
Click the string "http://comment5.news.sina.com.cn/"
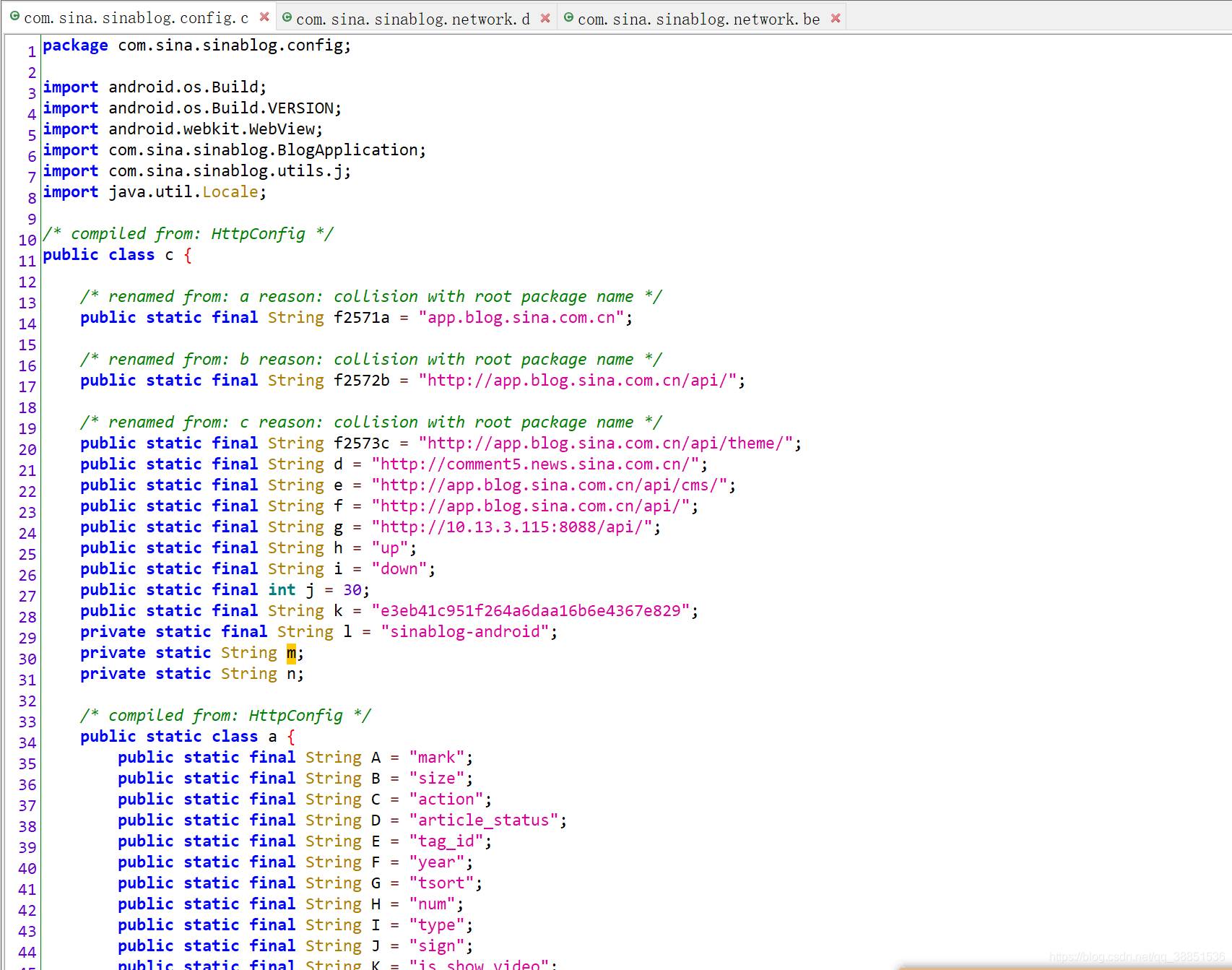[x=536, y=464]
